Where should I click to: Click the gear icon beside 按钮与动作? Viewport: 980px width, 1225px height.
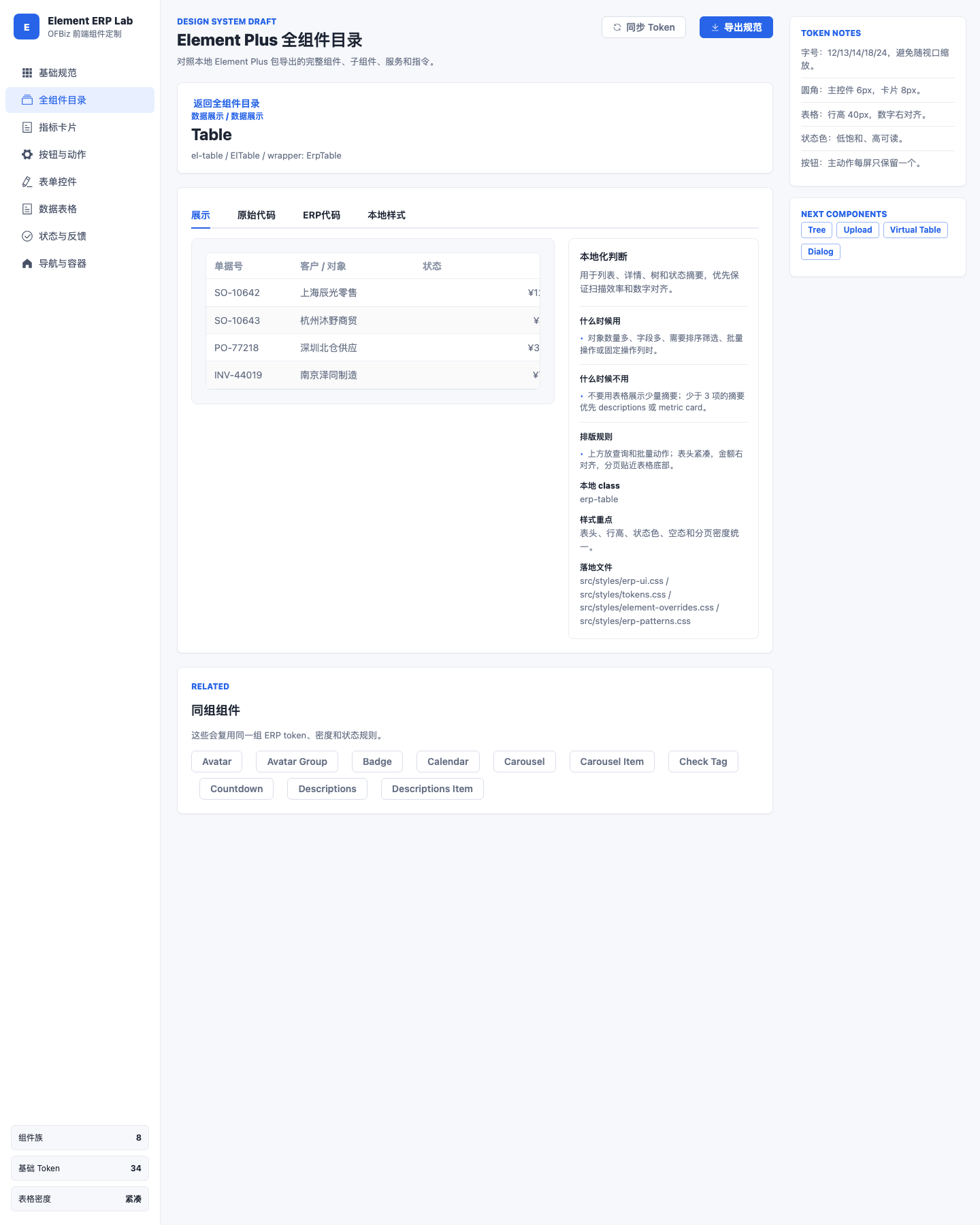pyautogui.click(x=27, y=154)
